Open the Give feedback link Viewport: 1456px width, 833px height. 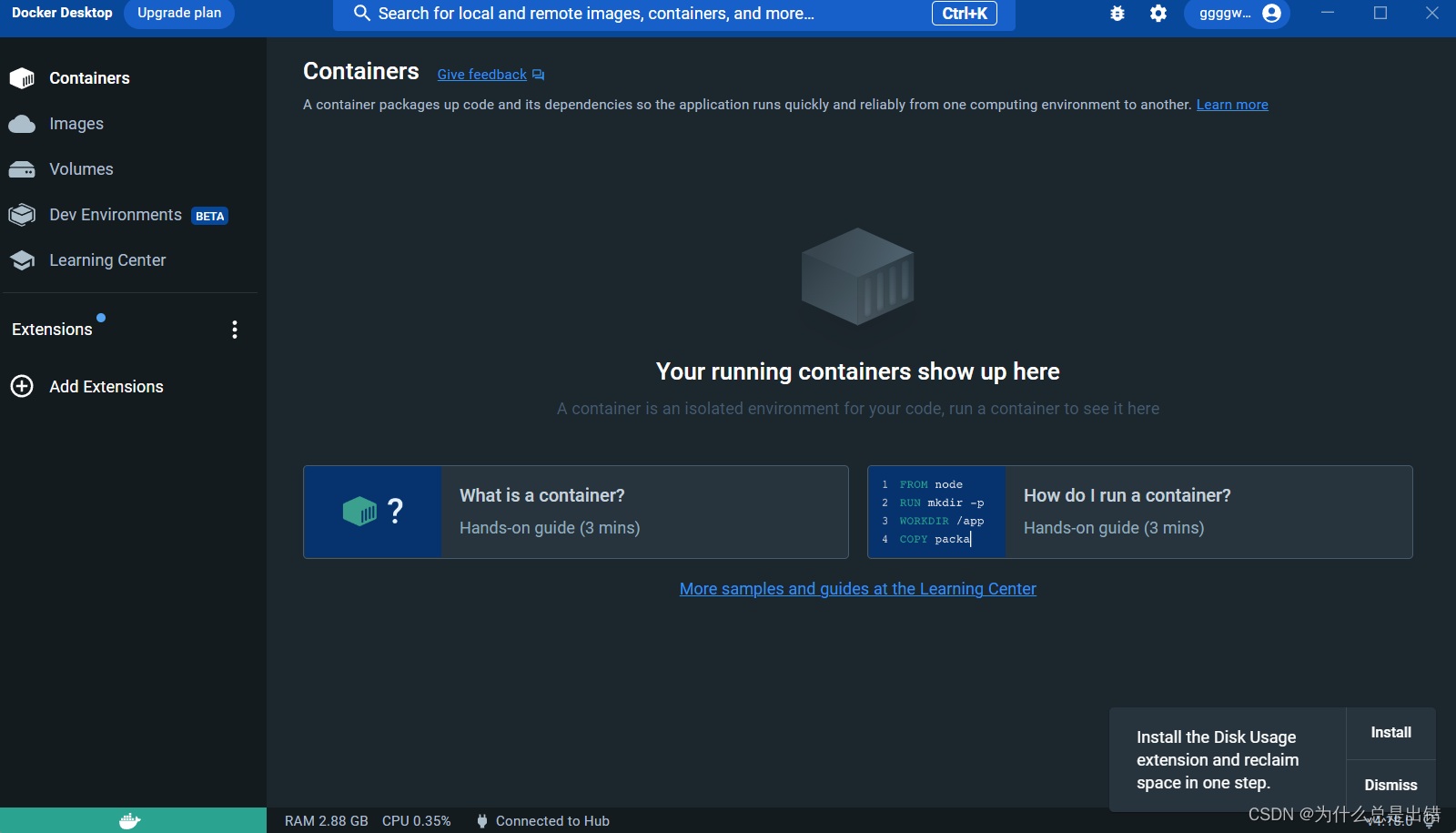tap(482, 75)
